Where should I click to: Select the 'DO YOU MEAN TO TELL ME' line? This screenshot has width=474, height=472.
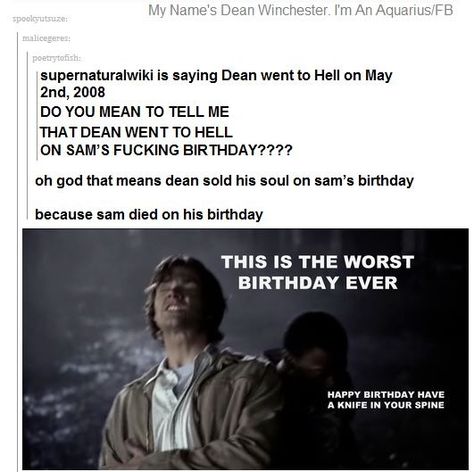135,112
